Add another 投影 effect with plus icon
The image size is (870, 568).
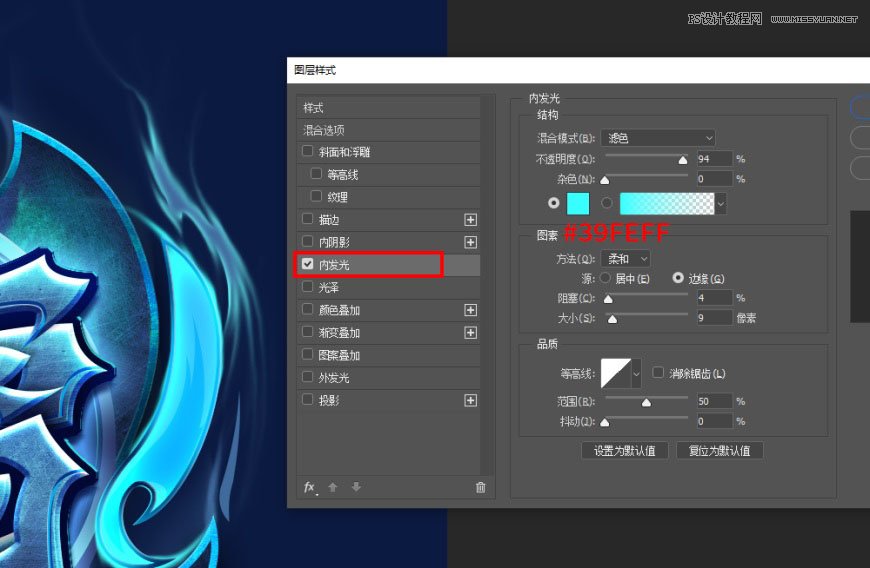pyautogui.click(x=471, y=400)
